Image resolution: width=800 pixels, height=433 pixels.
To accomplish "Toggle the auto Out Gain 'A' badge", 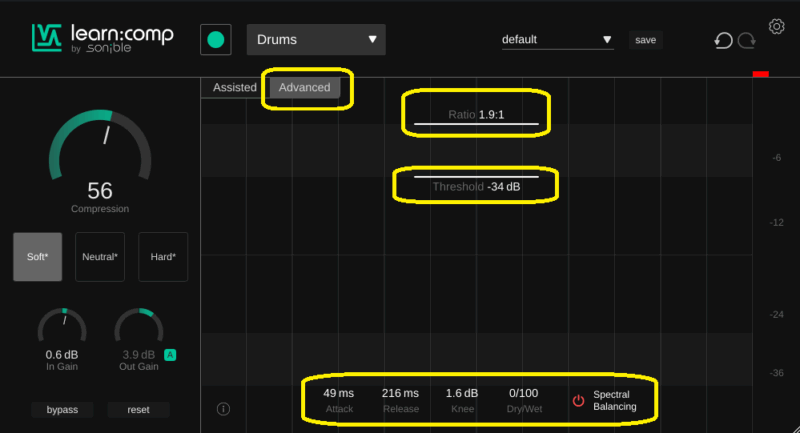I will [x=171, y=355].
